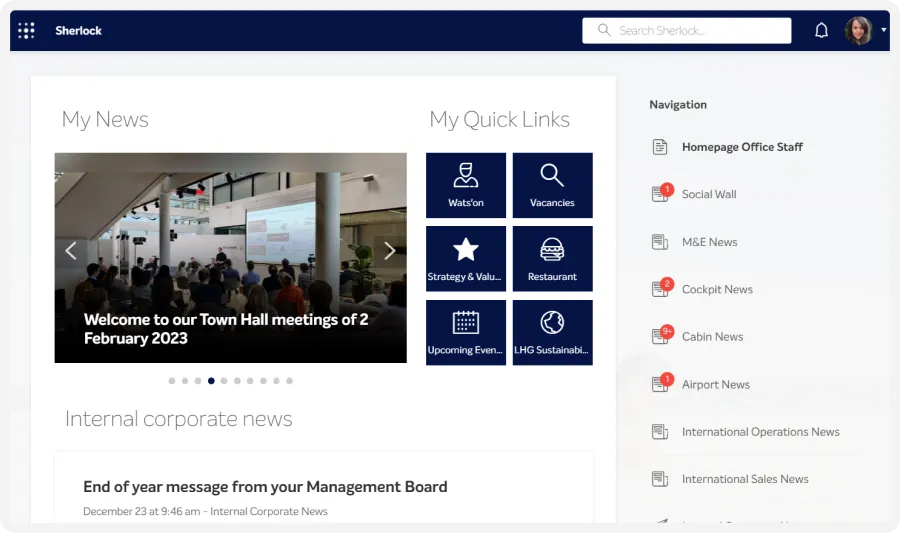Click the Internal corporate news heading
This screenshot has width=900, height=533.
click(179, 419)
